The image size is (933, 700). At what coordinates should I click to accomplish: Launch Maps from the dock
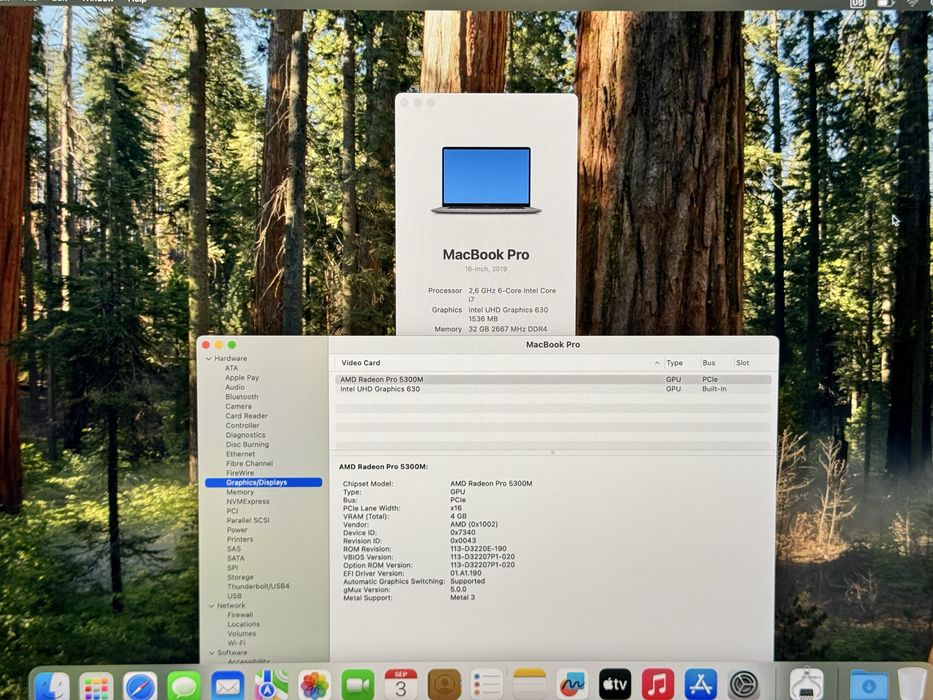pyautogui.click(x=271, y=685)
